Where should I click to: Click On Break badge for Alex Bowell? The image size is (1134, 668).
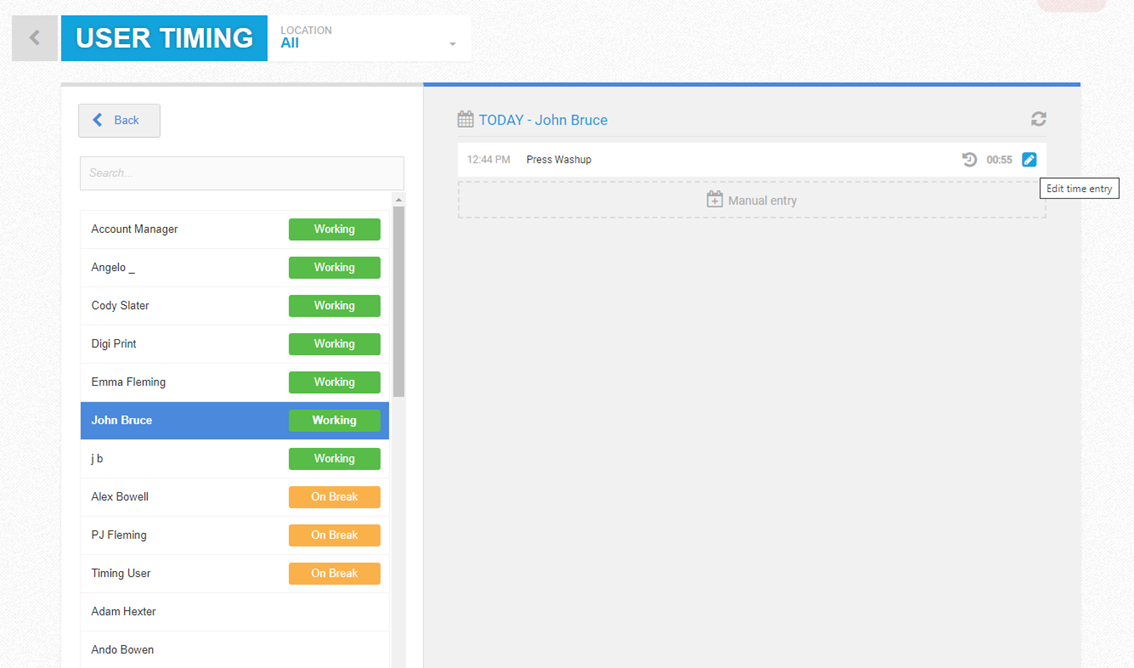click(334, 497)
